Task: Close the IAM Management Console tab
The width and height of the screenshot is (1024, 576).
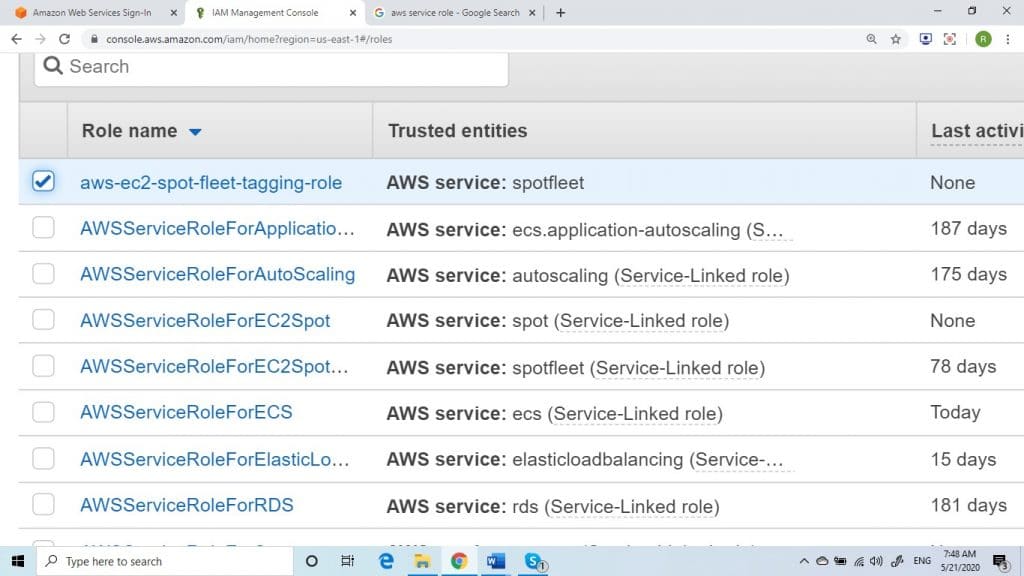Action: click(x=353, y=12)
